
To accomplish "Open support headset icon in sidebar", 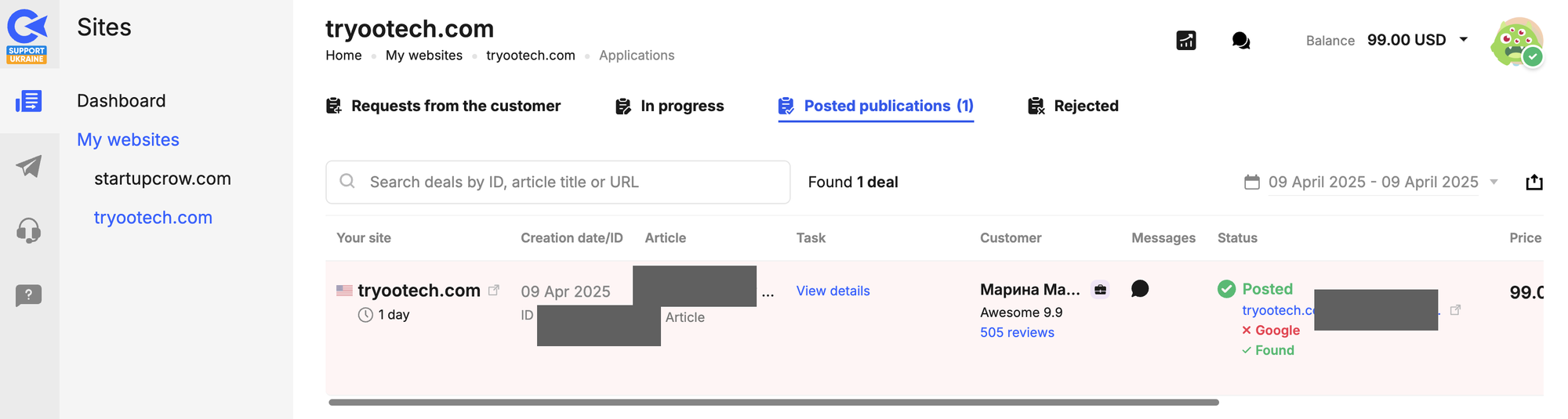I will [x=29, y=231].
